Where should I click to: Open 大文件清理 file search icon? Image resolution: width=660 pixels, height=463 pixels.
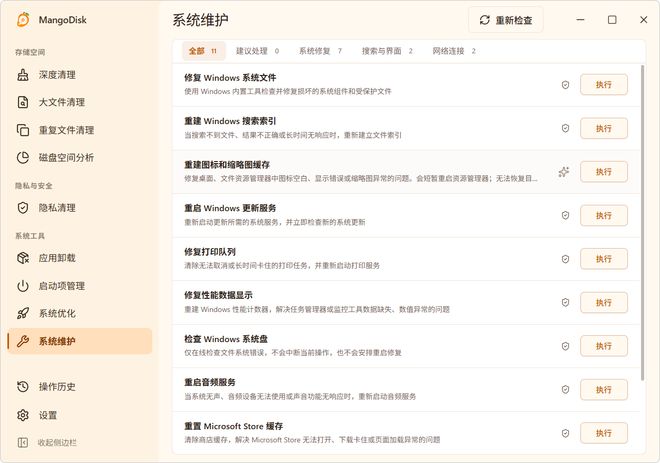click(23, 102)
